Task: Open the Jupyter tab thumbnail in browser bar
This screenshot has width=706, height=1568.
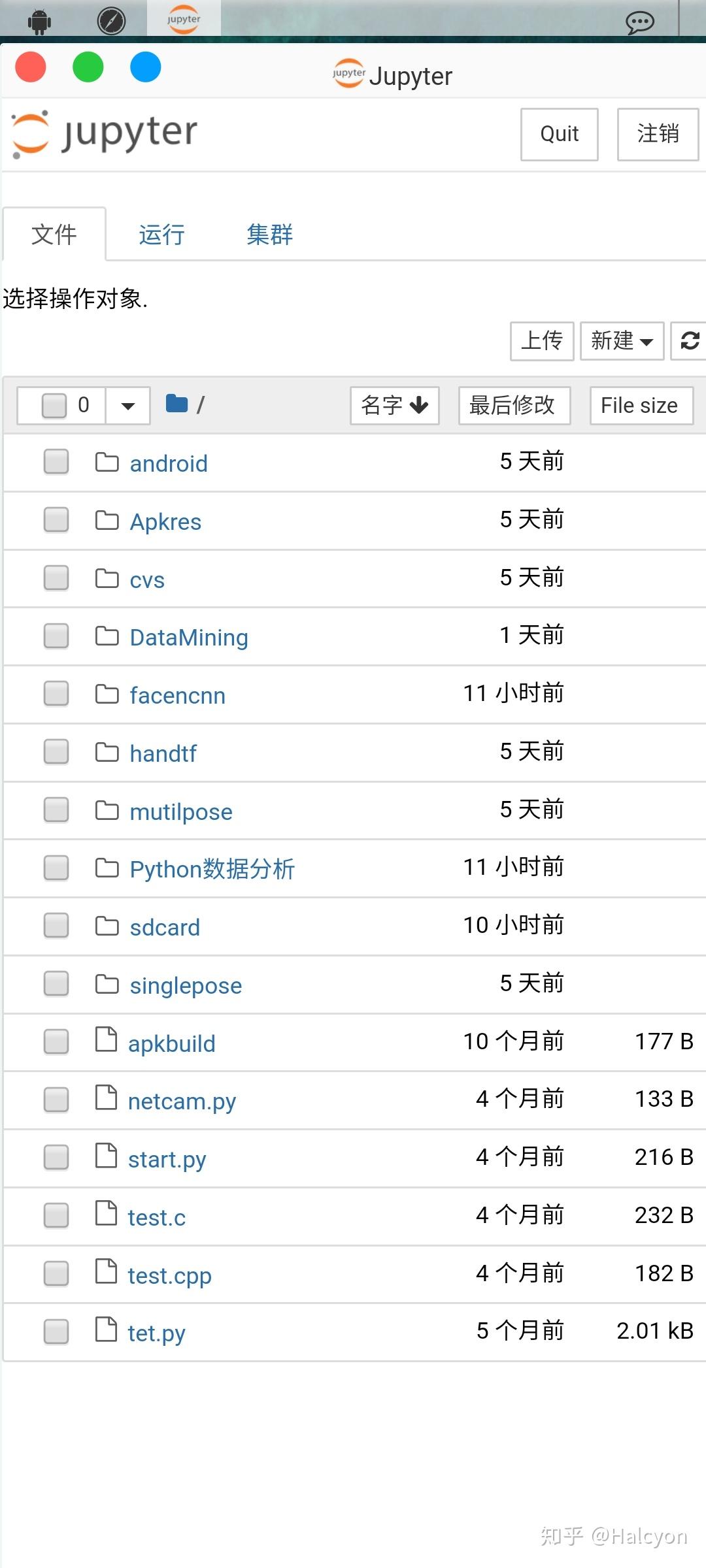Action: (182, 20)
